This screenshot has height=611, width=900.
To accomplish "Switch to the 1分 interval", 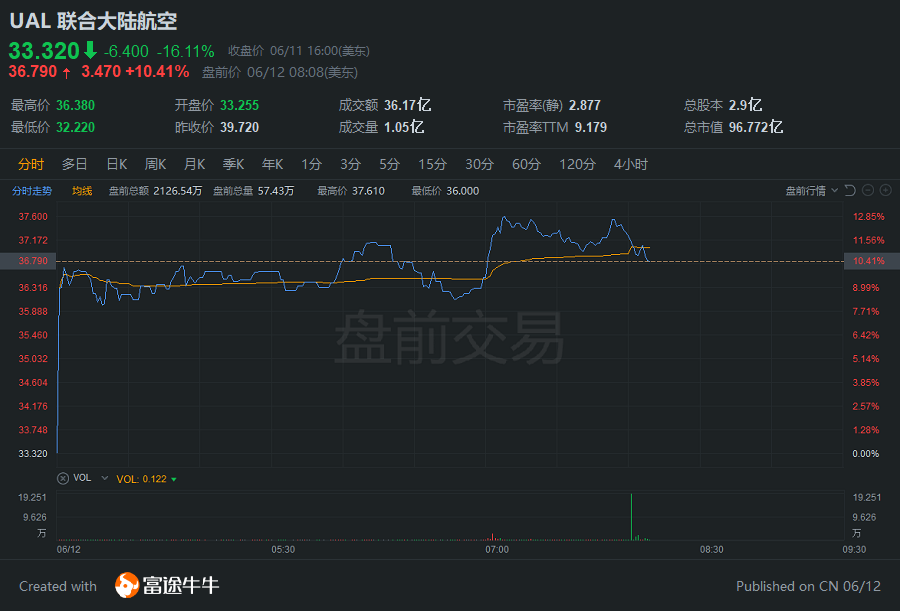I will [x=311, y=164].
